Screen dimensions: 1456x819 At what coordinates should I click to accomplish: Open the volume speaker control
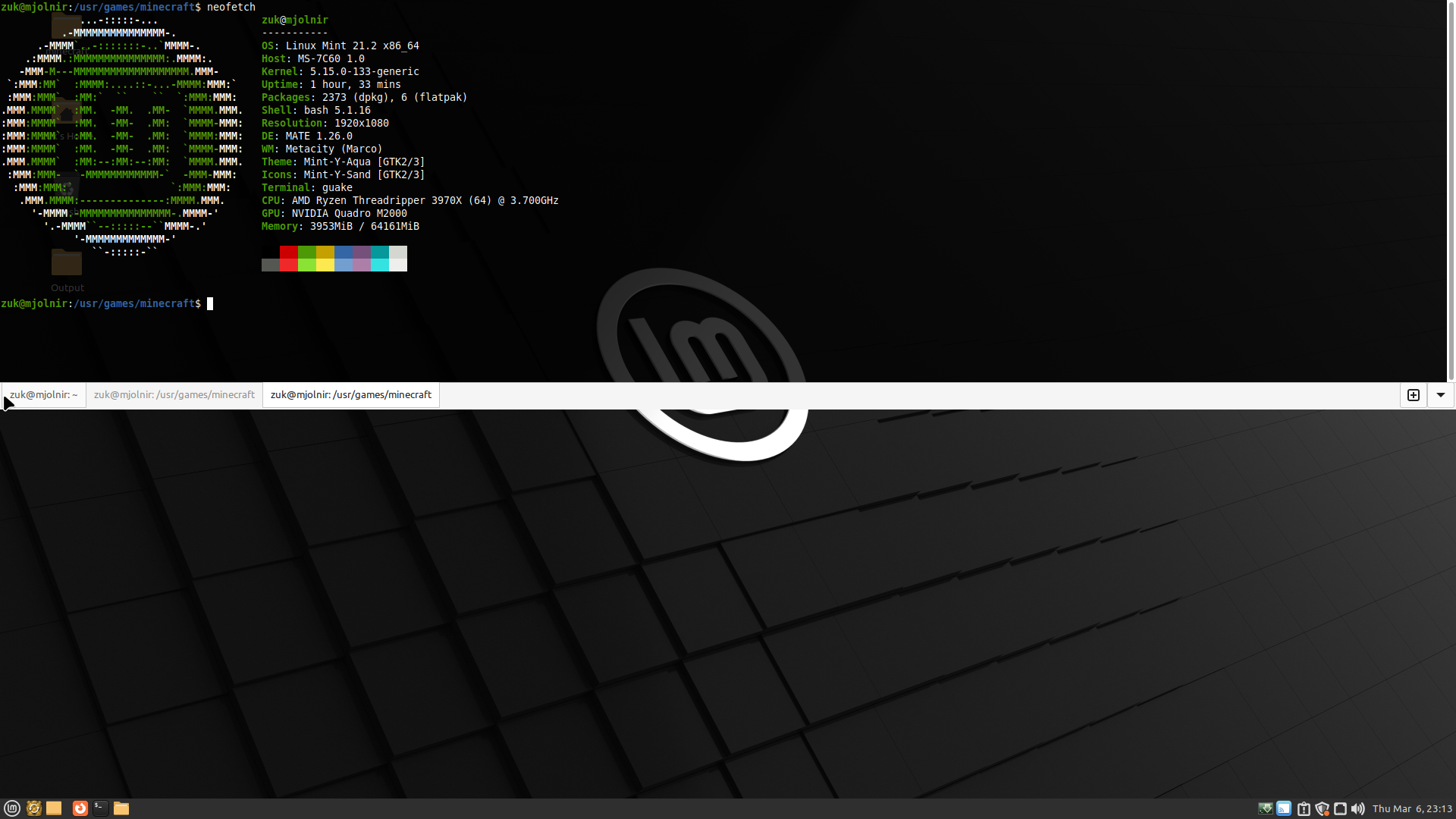[x=1358, y=809]
